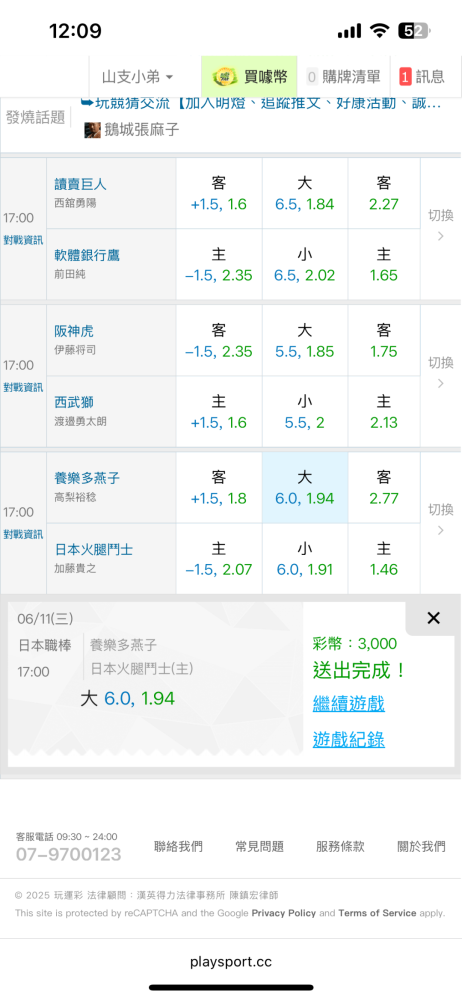
Task: Open 對戰資訊 for the 阪神虎 match
Action: tap(23, 387)
